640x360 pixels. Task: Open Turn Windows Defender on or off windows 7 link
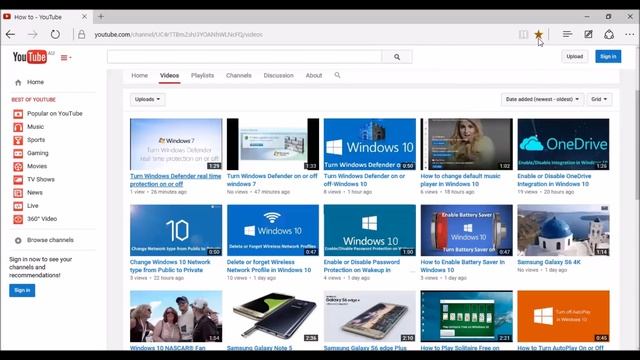coord(272,180)
